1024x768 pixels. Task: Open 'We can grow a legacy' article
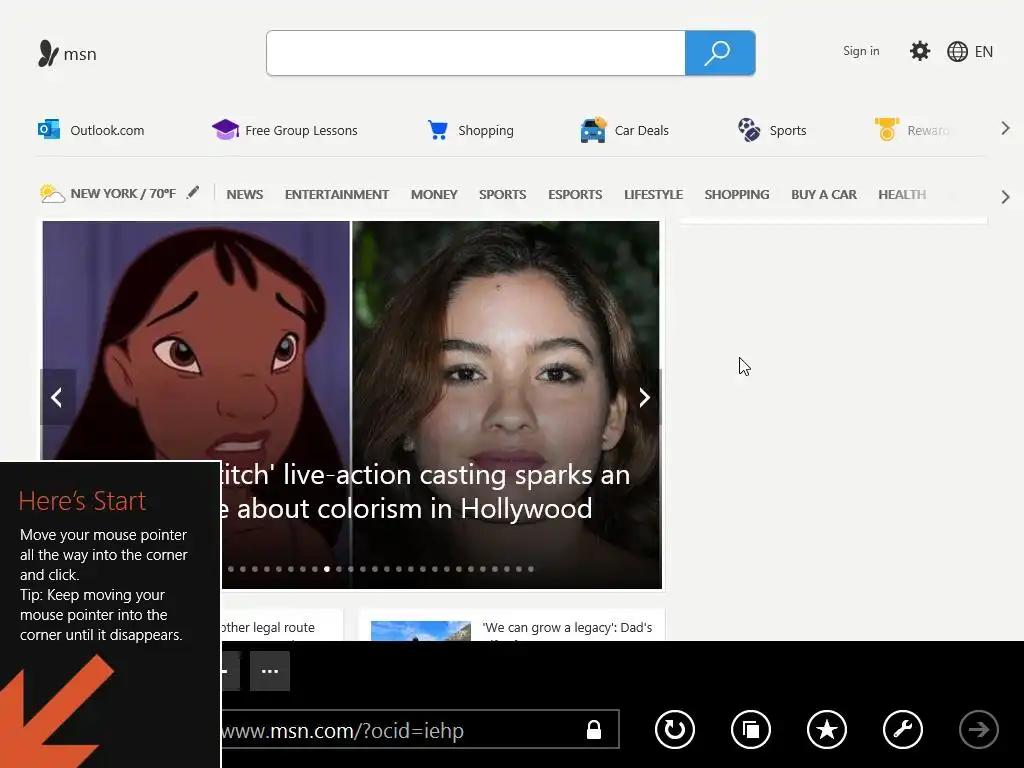tap(567, 628)
